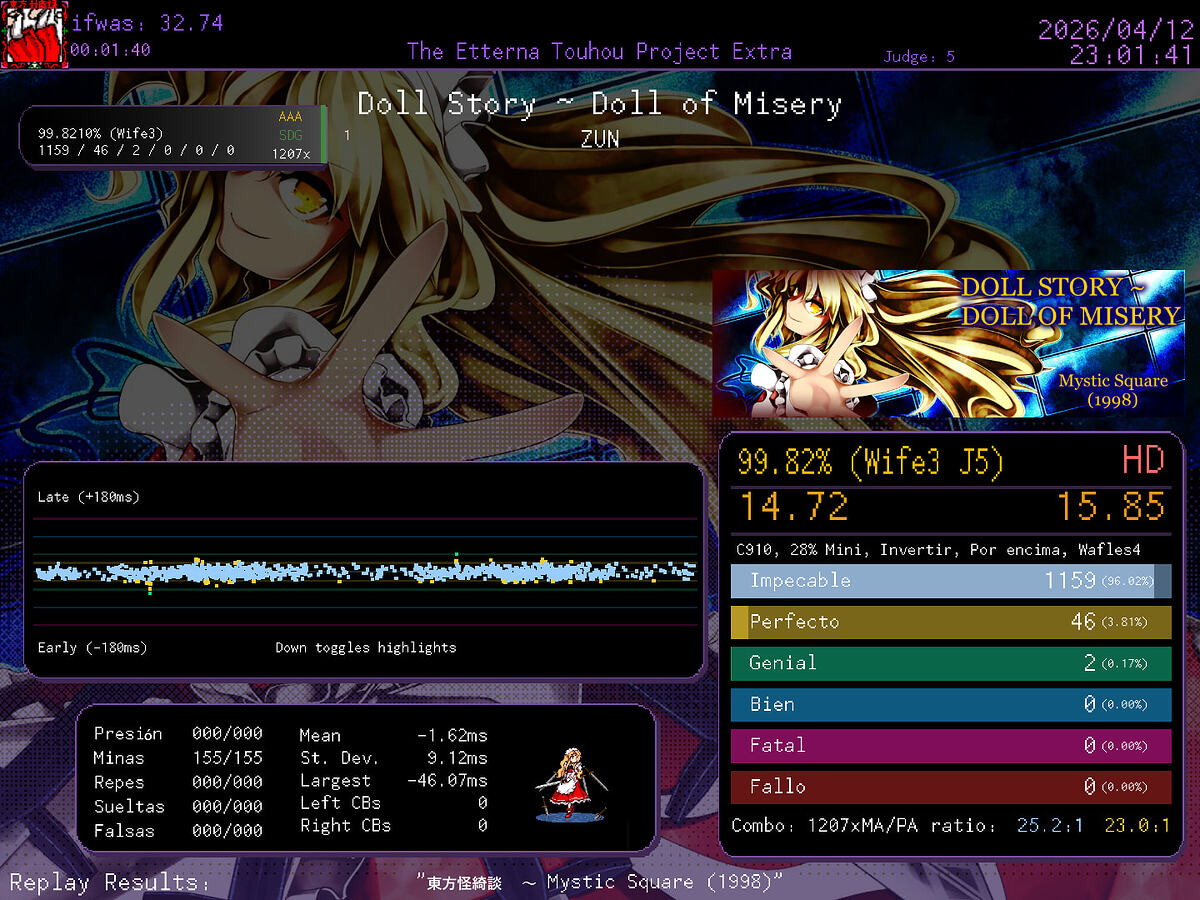
Task: Click the player avatar icon
Action: click(36, 35)
